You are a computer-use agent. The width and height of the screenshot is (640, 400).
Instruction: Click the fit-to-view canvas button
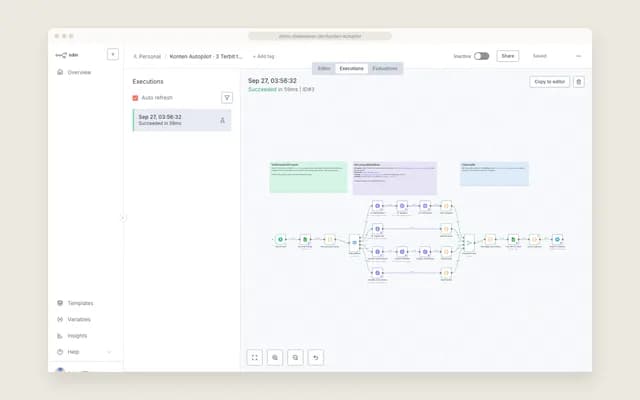(255, 358)
